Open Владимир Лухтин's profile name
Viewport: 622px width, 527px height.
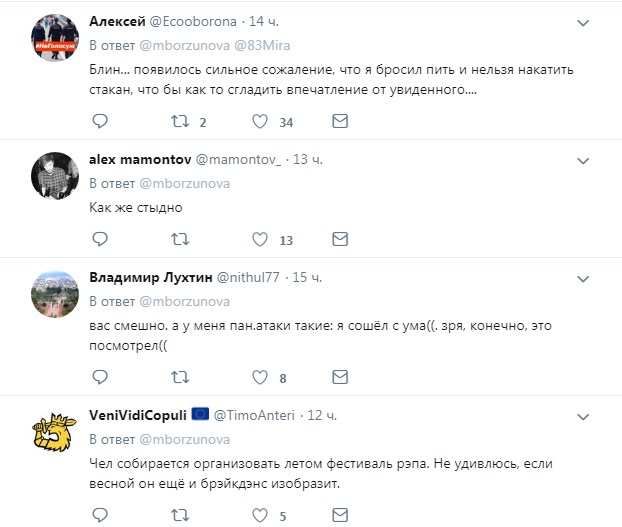[x=149, y=276]
